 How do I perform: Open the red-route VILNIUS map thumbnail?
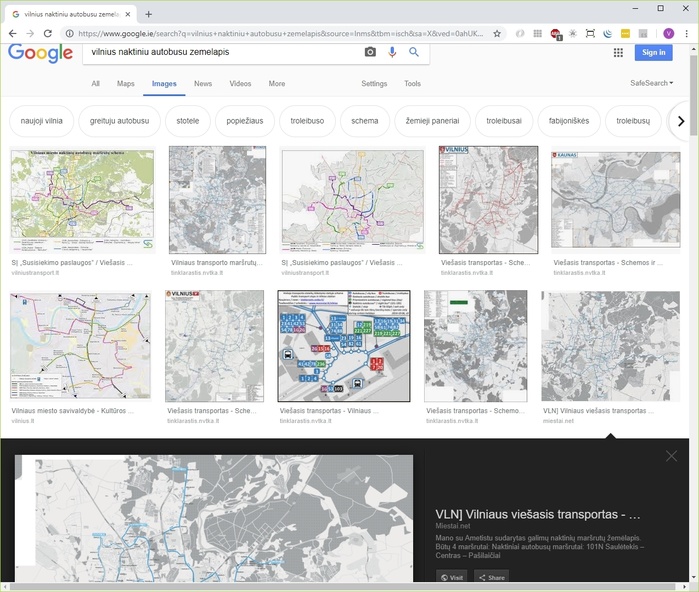point(489,200)
